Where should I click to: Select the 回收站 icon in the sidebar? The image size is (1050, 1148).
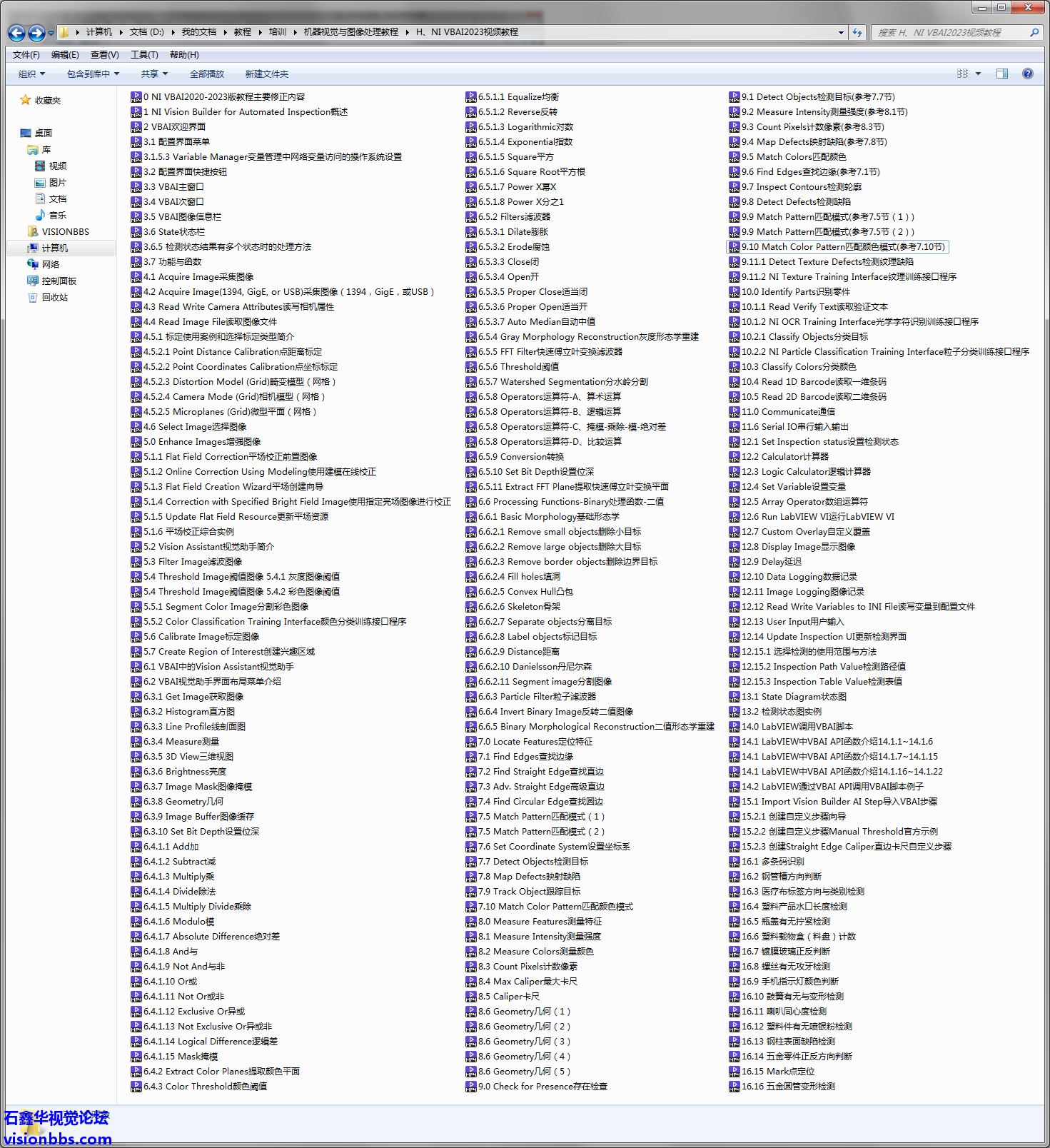point(32,298)
